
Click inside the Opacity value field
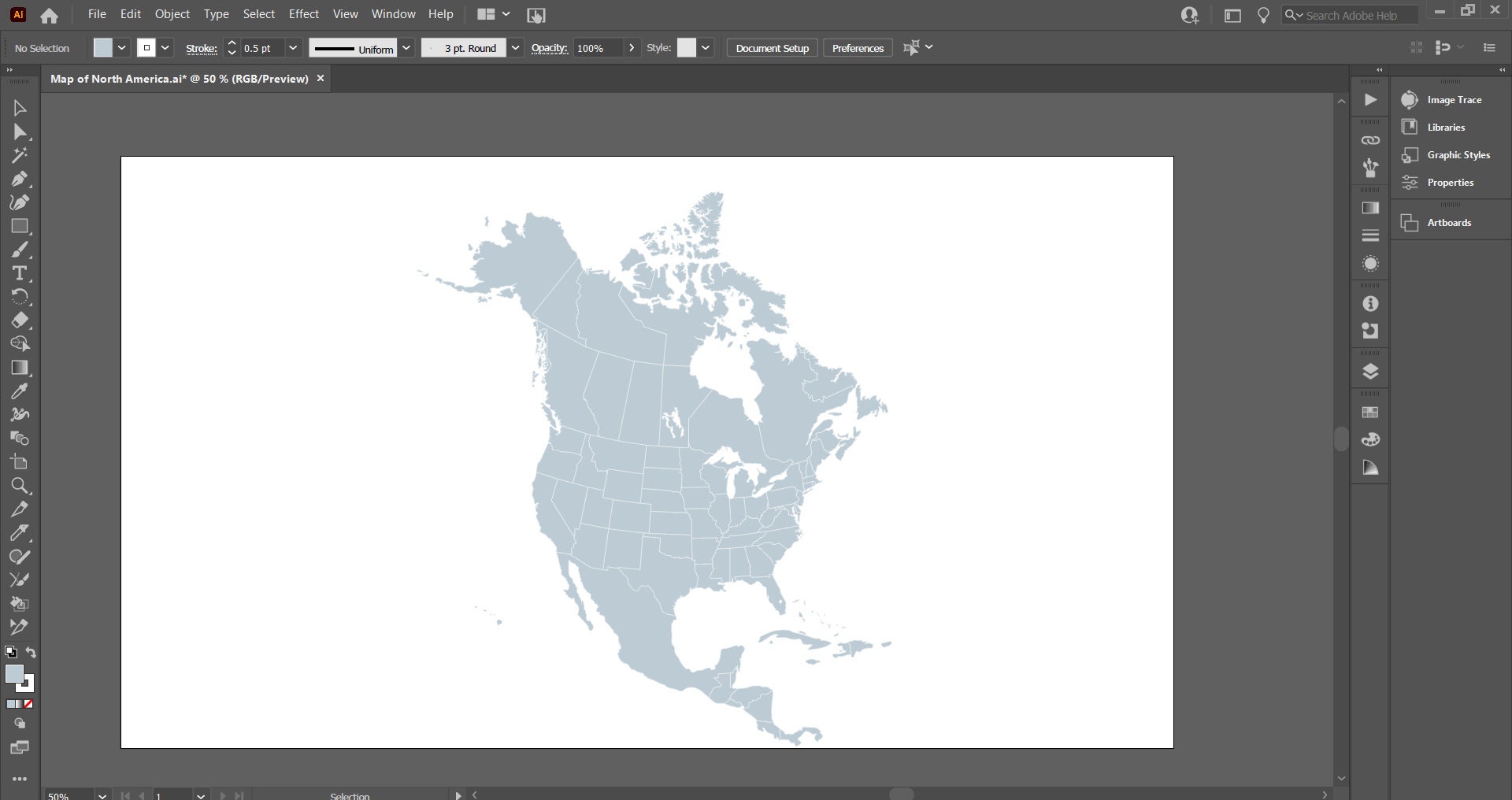tap(596, 48)
